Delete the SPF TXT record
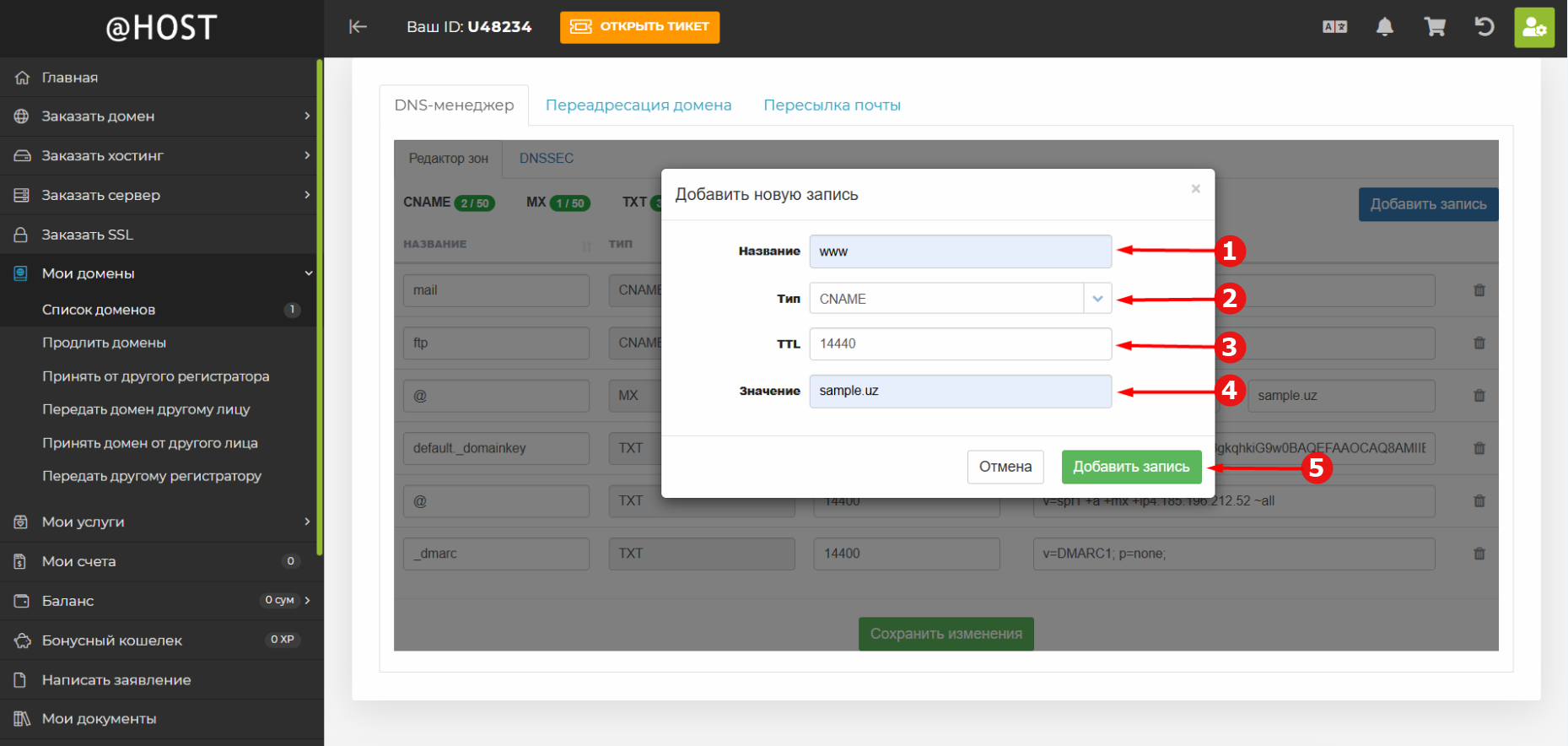 click(1479, 501)
